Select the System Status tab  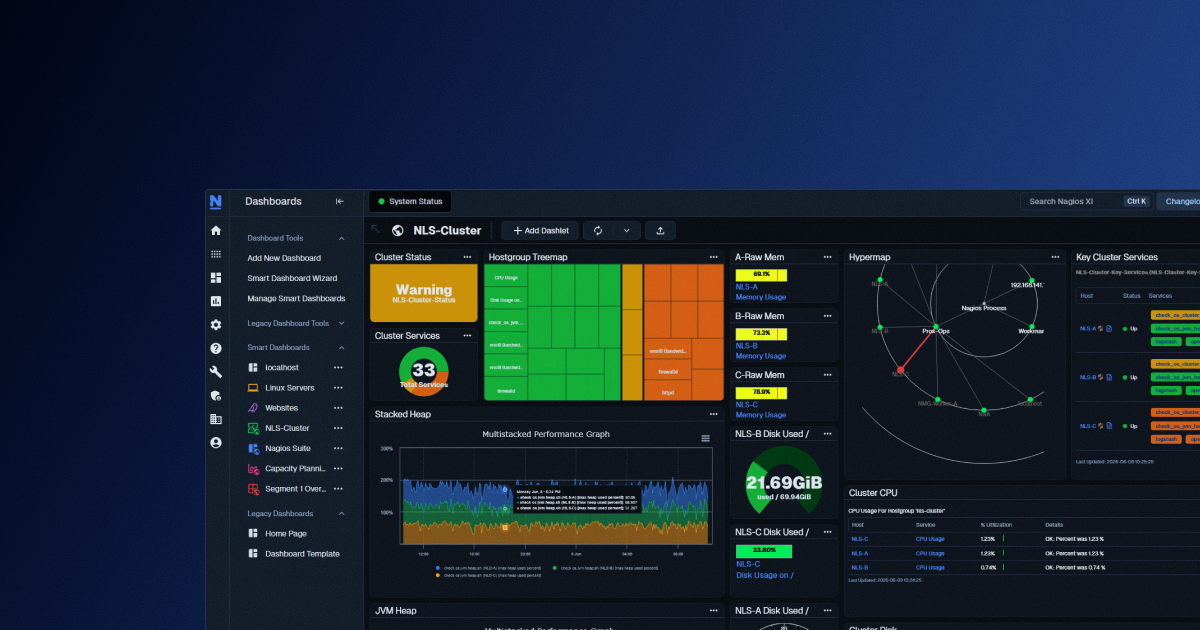[x=410, y=201]
